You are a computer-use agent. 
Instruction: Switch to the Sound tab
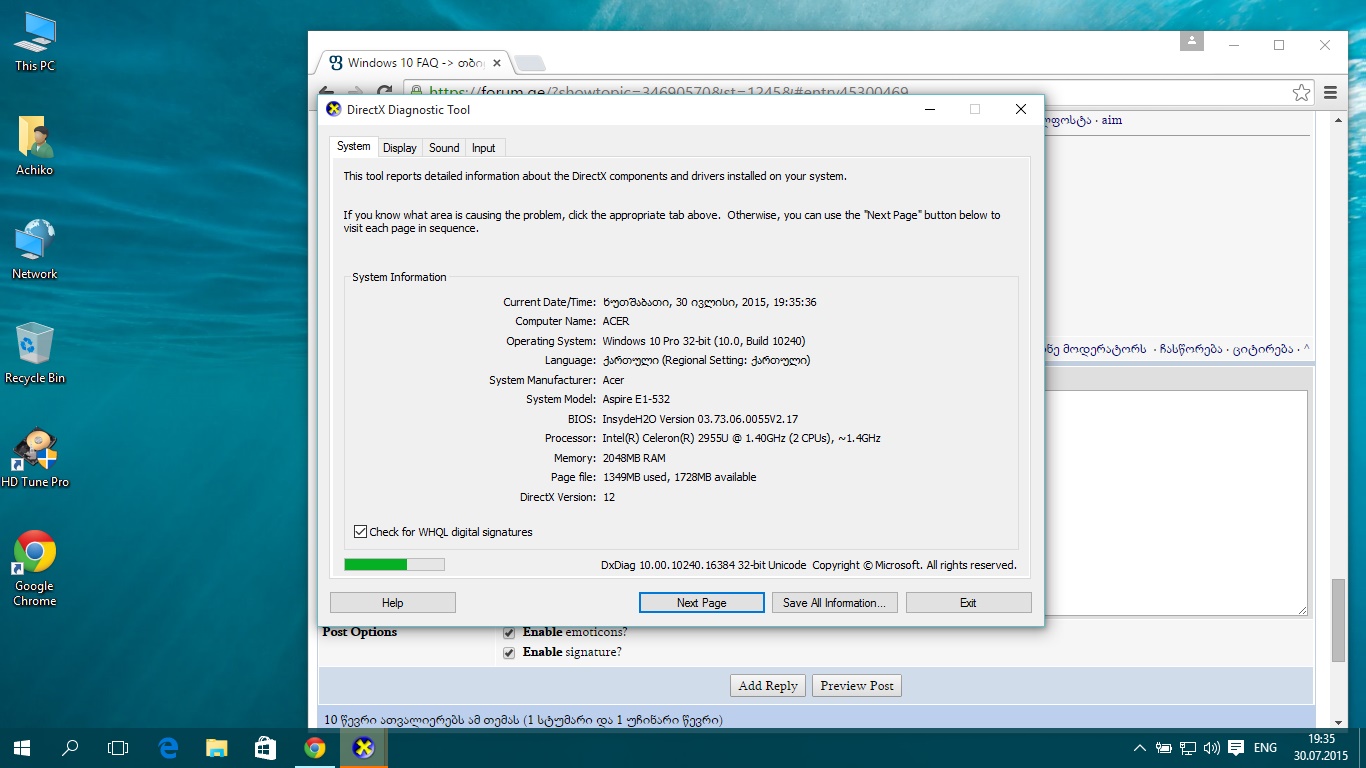click(x=444, y=148)
